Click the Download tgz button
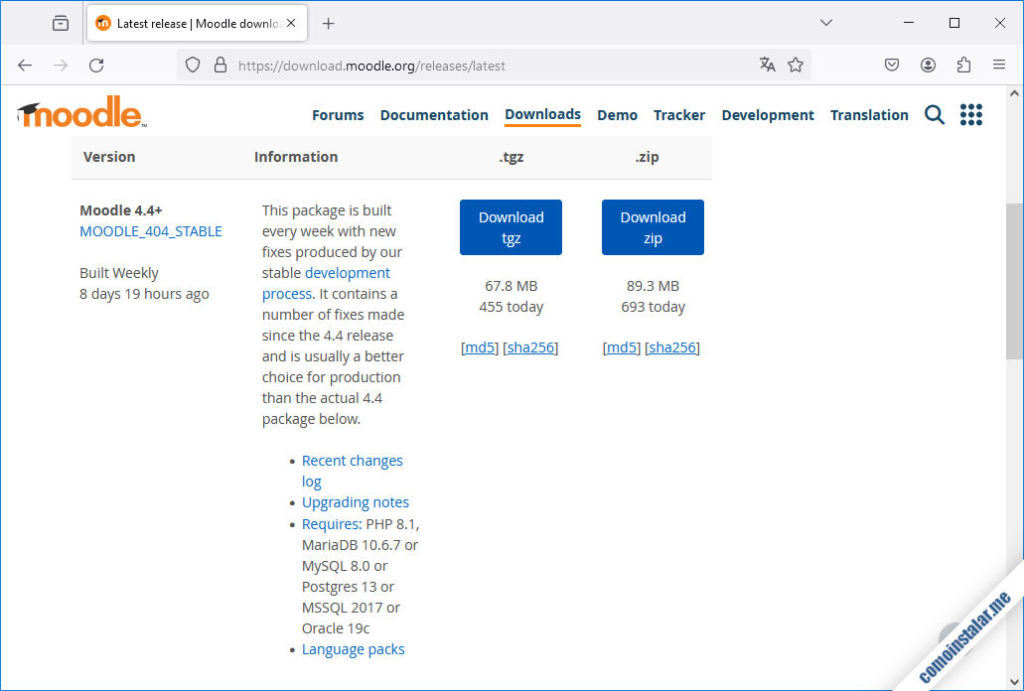The image size is (1024, 691). point(511,227)
